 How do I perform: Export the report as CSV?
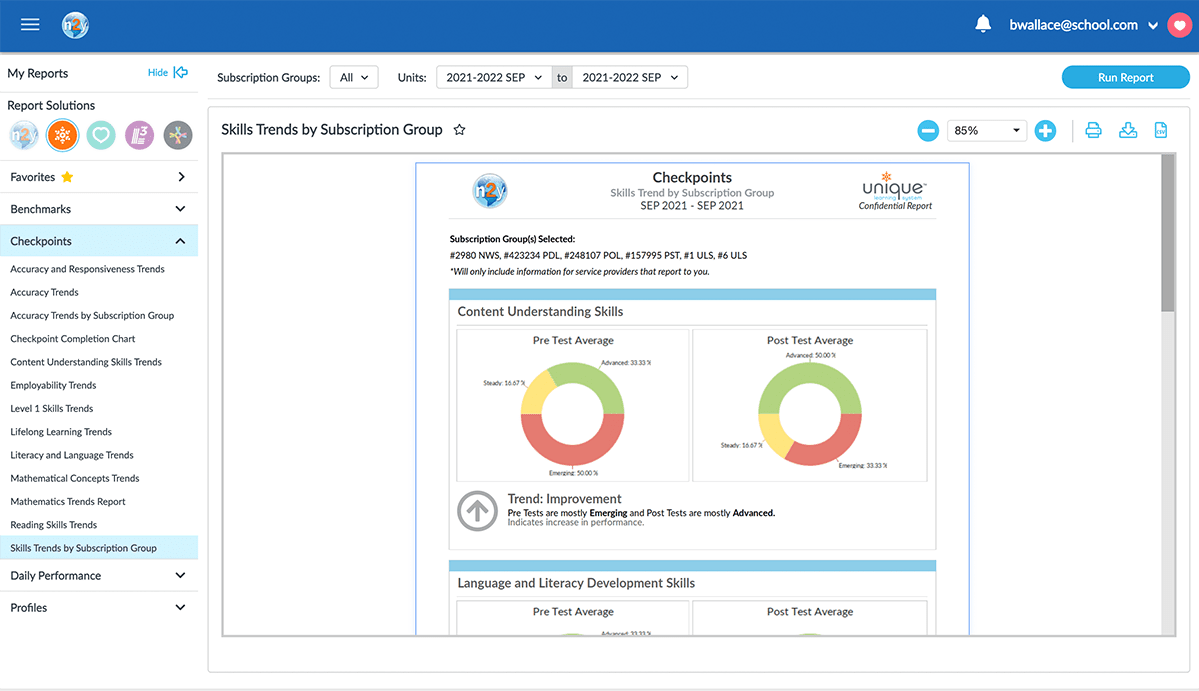[x=1161, y=130]
